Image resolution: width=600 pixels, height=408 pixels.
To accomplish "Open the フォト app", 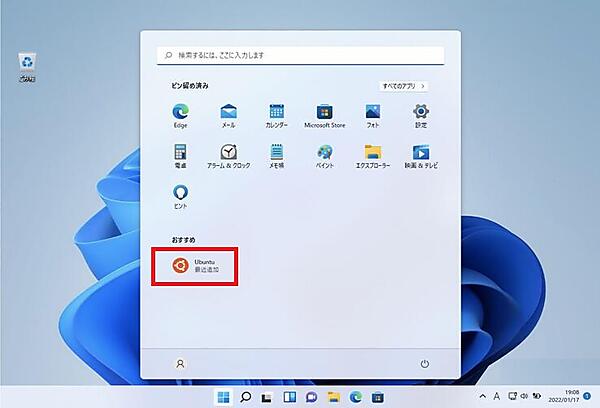I will [373, 116].
